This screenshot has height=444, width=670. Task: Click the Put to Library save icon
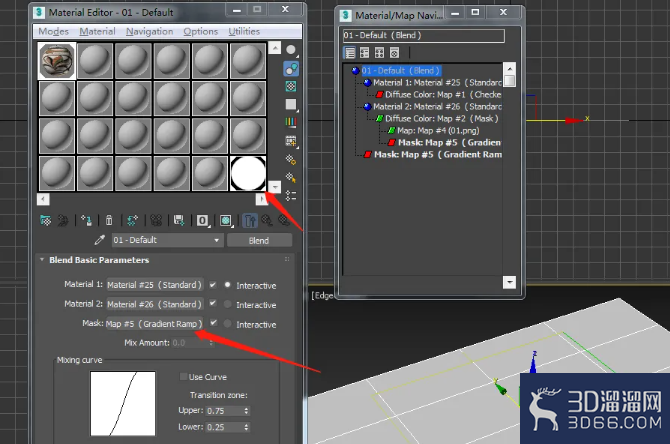coord(179,221)
